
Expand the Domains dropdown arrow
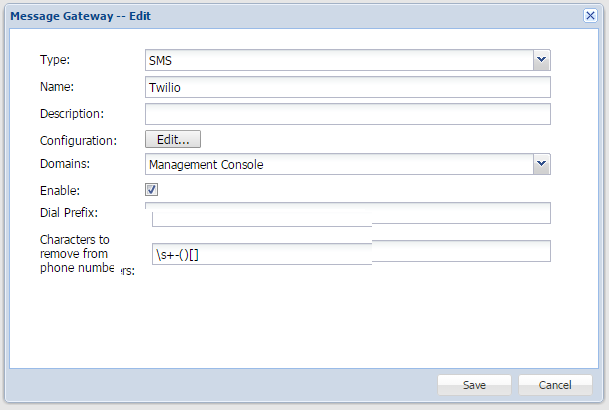click(x=541, y=164)
